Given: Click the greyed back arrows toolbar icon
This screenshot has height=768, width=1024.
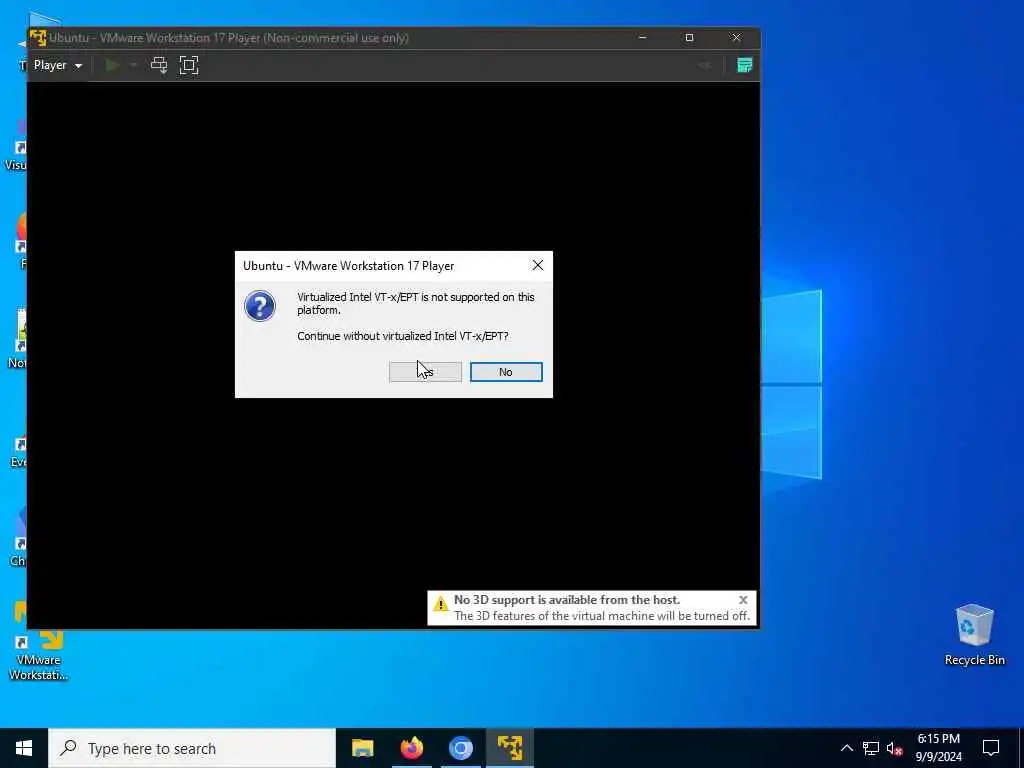Looking at the screenshot, I should click(x=705, y=65).
